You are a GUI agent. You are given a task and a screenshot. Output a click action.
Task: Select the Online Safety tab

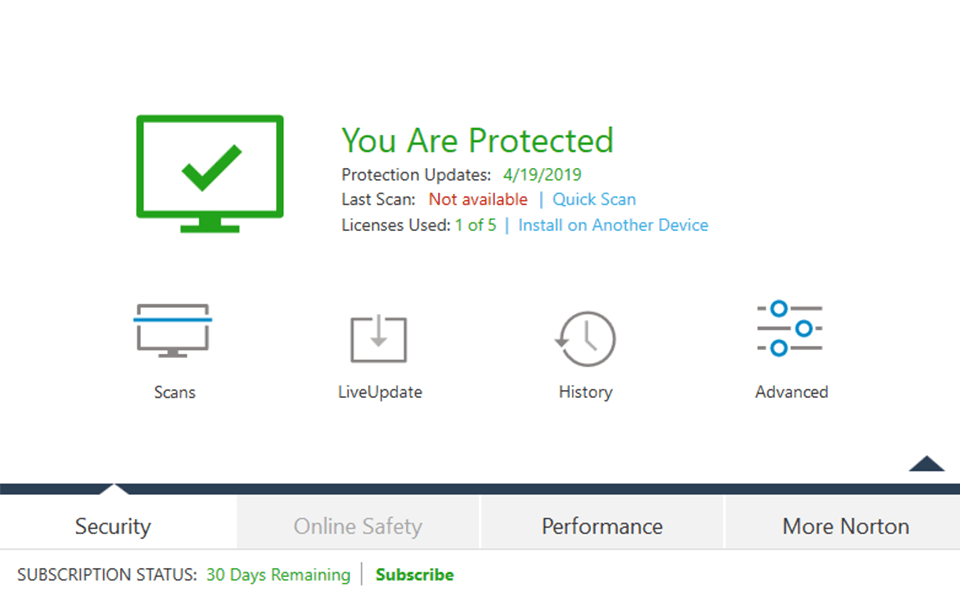coord(358,526)
